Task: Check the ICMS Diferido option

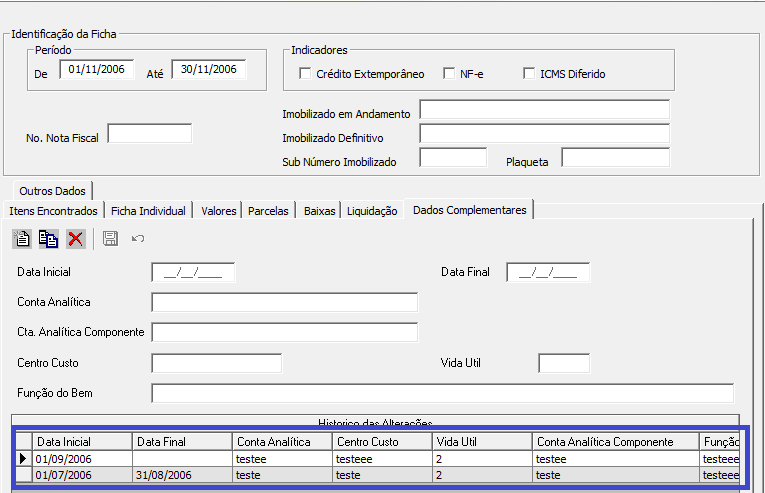Action: (529, 73)
